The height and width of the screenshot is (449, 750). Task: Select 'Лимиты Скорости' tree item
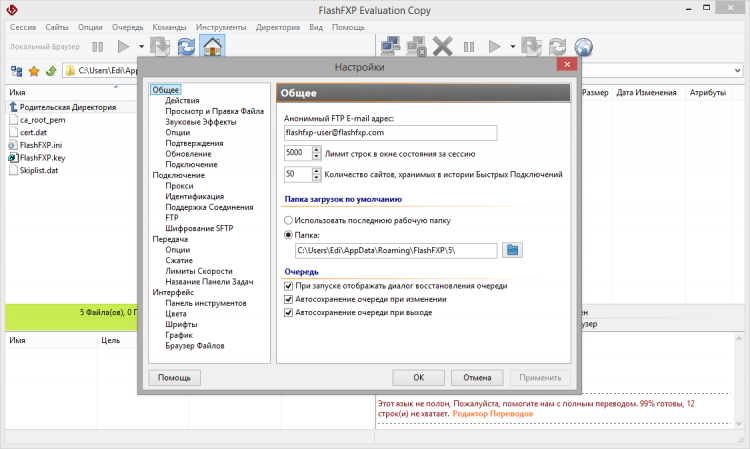click(199, 271)
